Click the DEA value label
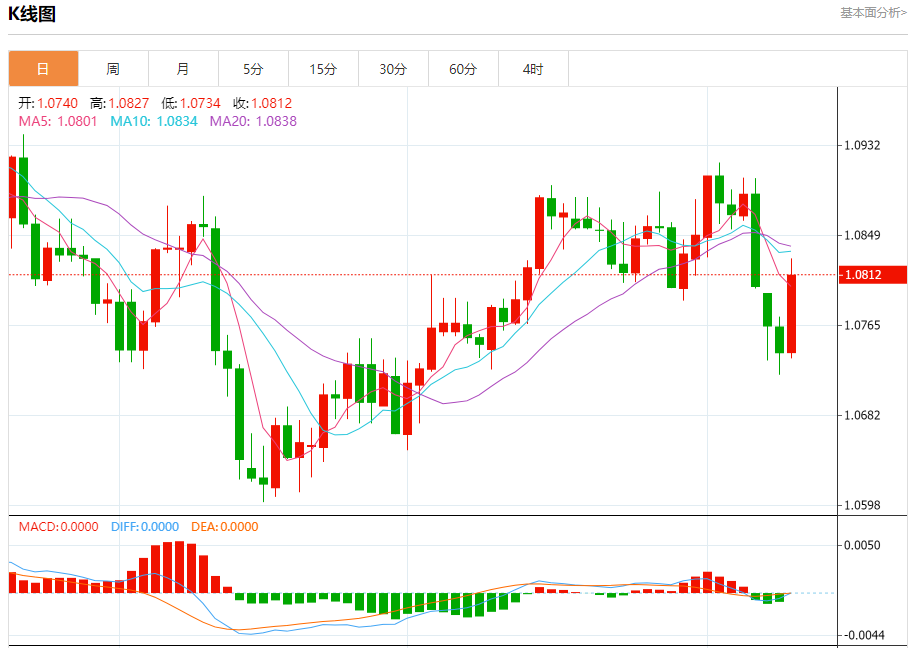The height and width of the screenshot is (648, 914). pos(224,527)
